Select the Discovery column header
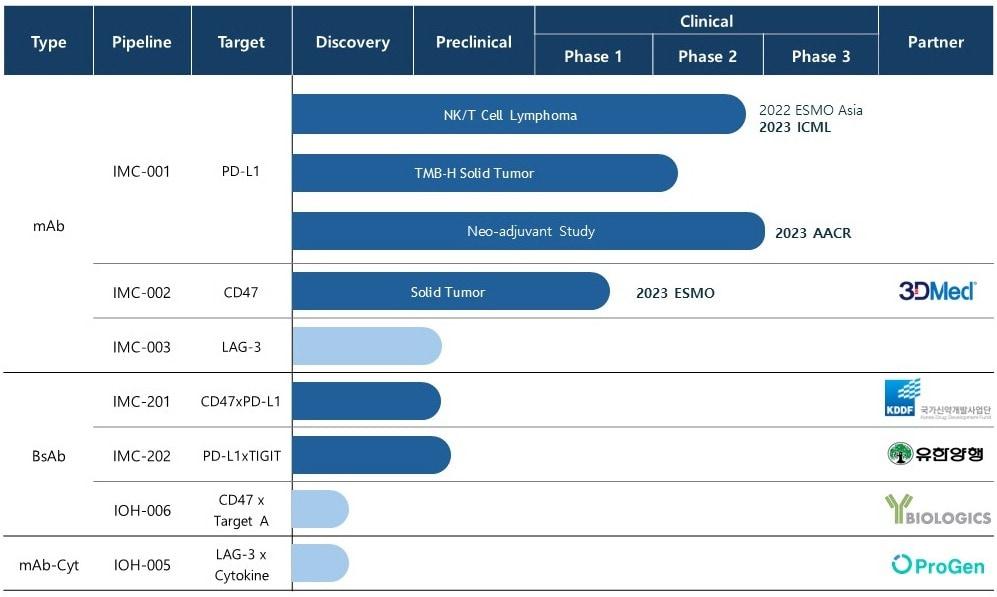The width and height of the screenshot is (997, 597). 352,42
